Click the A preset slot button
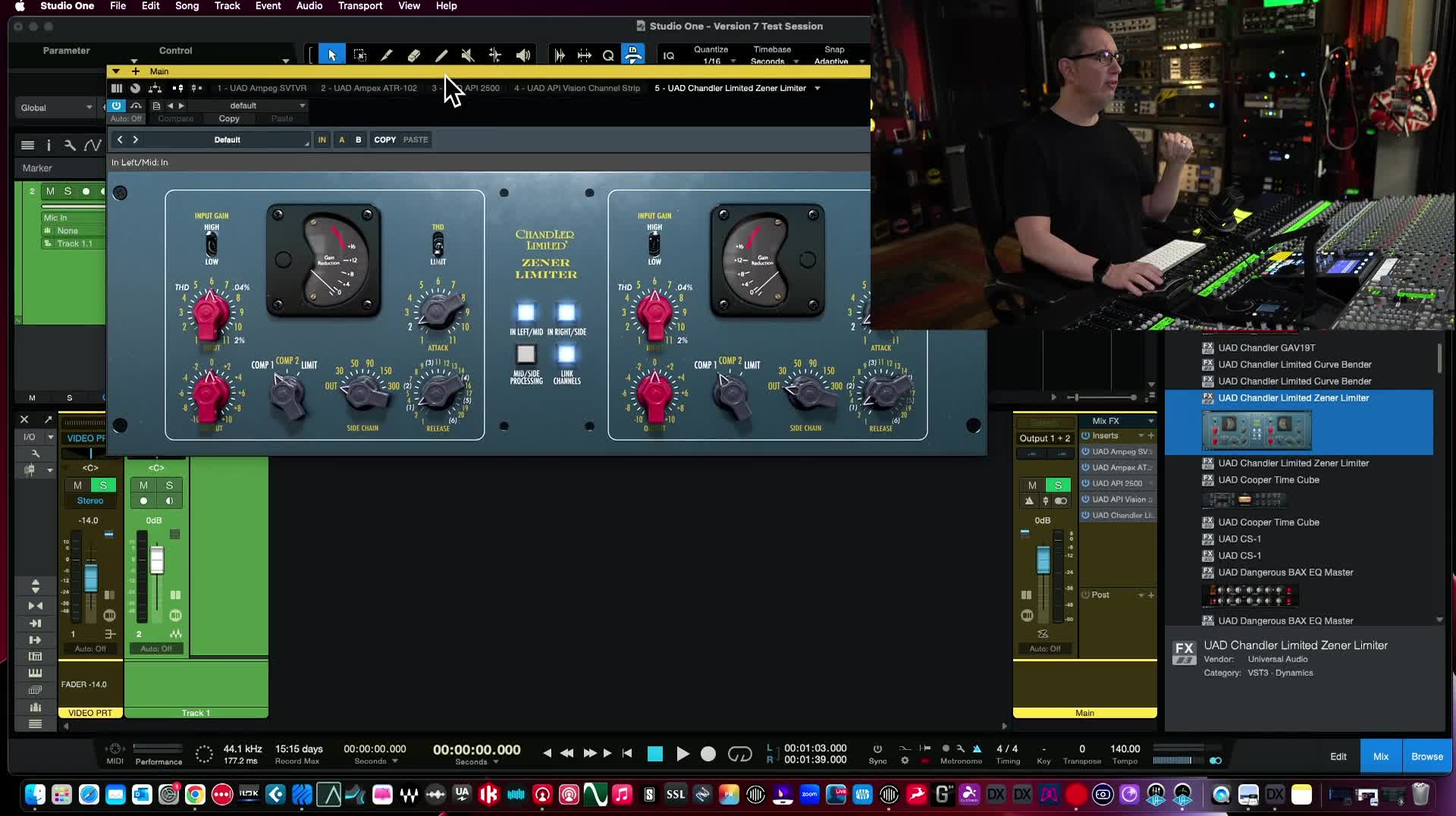The height and width of the screenshot is (816, 1456). click(341, 140)
